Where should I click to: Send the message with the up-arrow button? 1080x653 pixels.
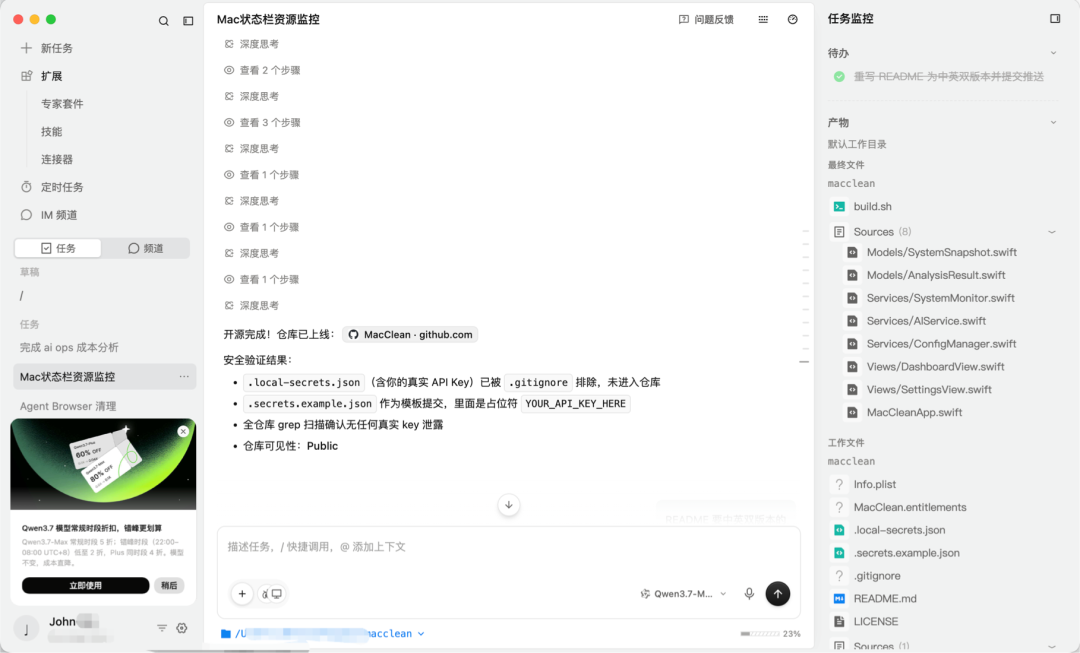[x=778, y=594]
